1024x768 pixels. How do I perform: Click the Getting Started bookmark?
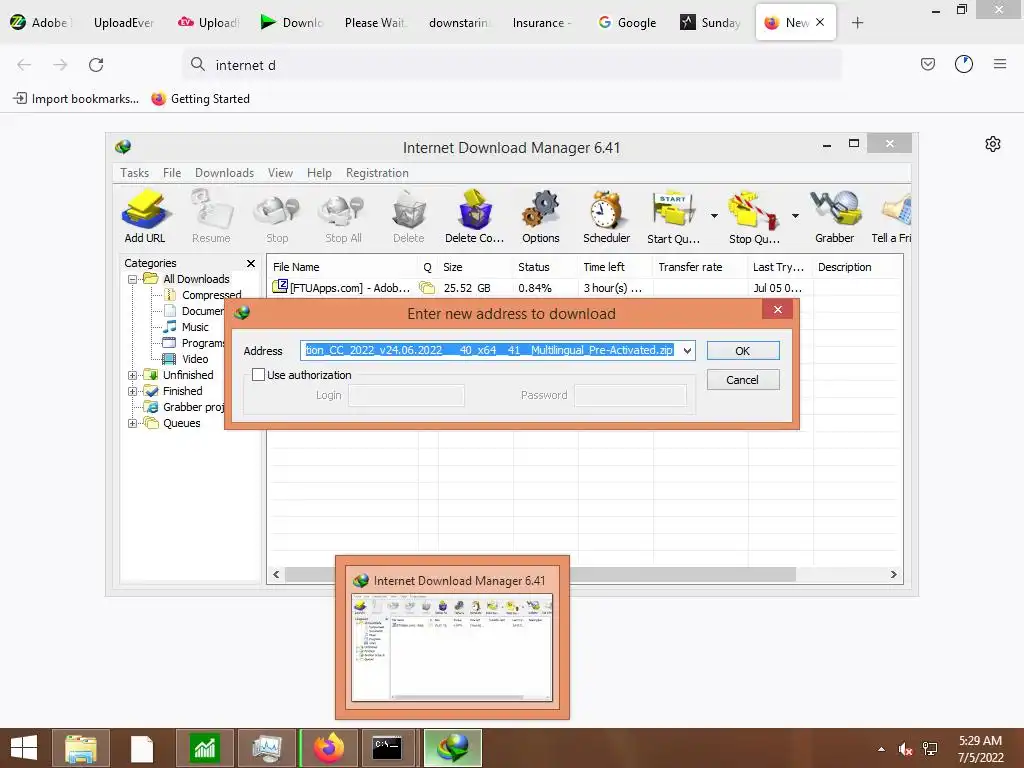pos(201,99)
